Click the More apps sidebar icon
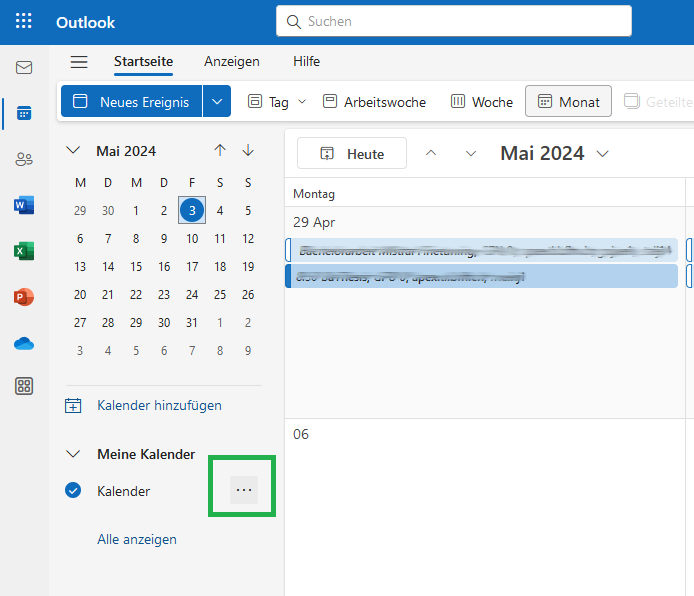The image size is (694, 596). (x=24, y=387)
